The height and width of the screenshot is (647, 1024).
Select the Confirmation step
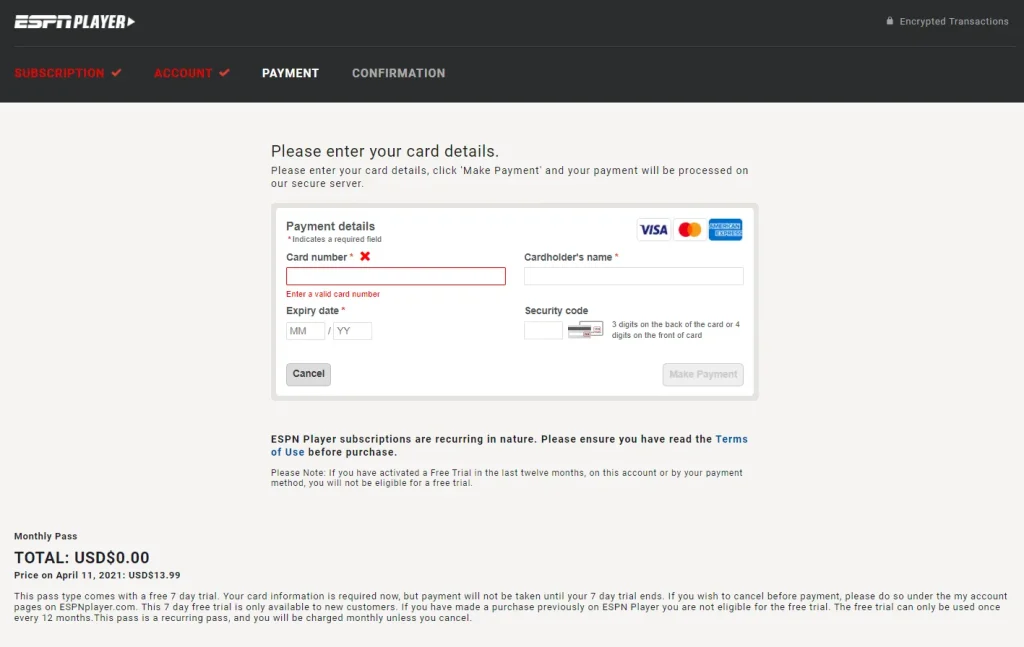click(x=398, y=73)
